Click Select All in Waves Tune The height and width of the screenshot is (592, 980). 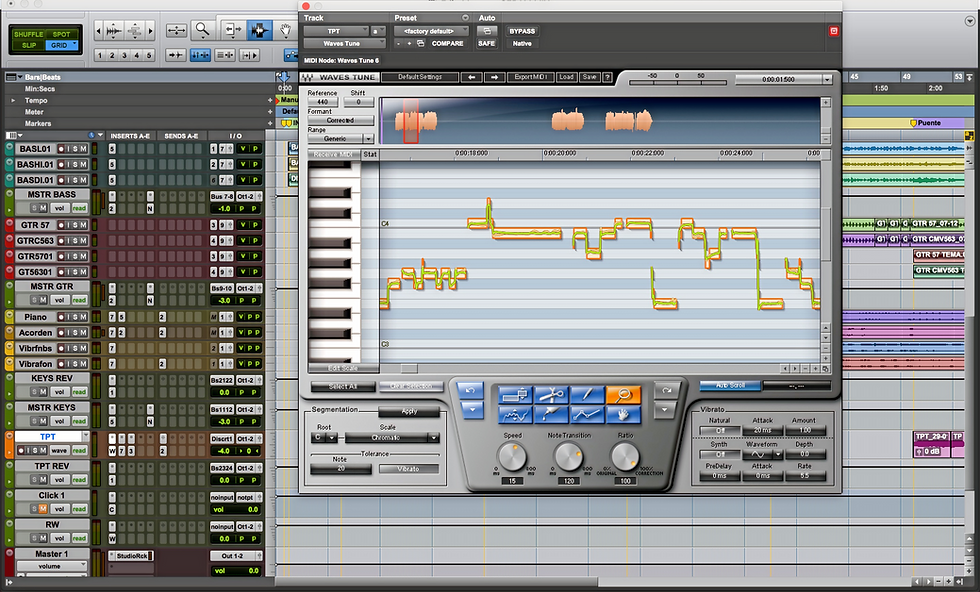(343, 386)
